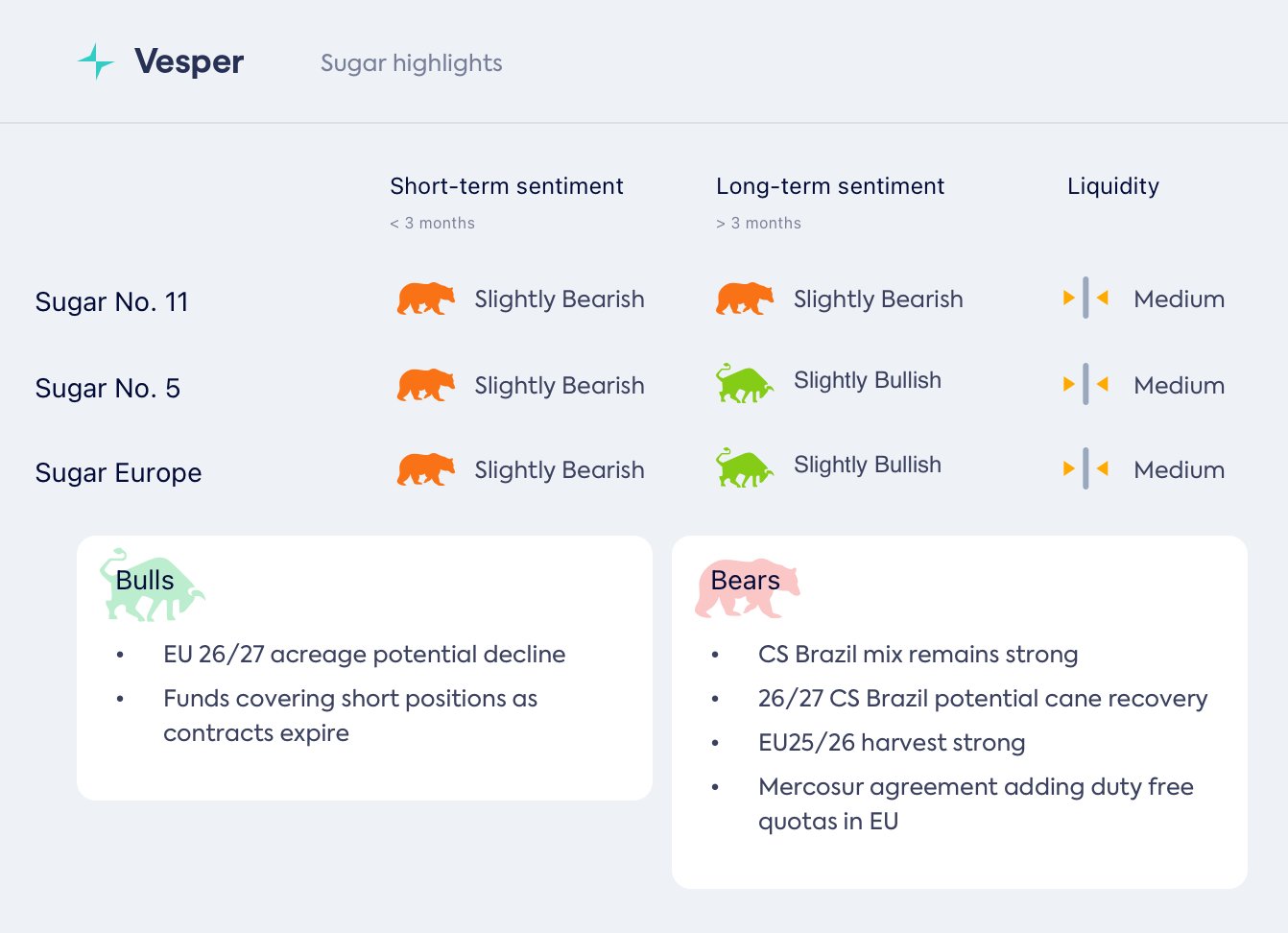Click the liquidity indicator icon for Sugar No. 11
Viewport: 1288px width, 933px height.
pos(1085,298)
